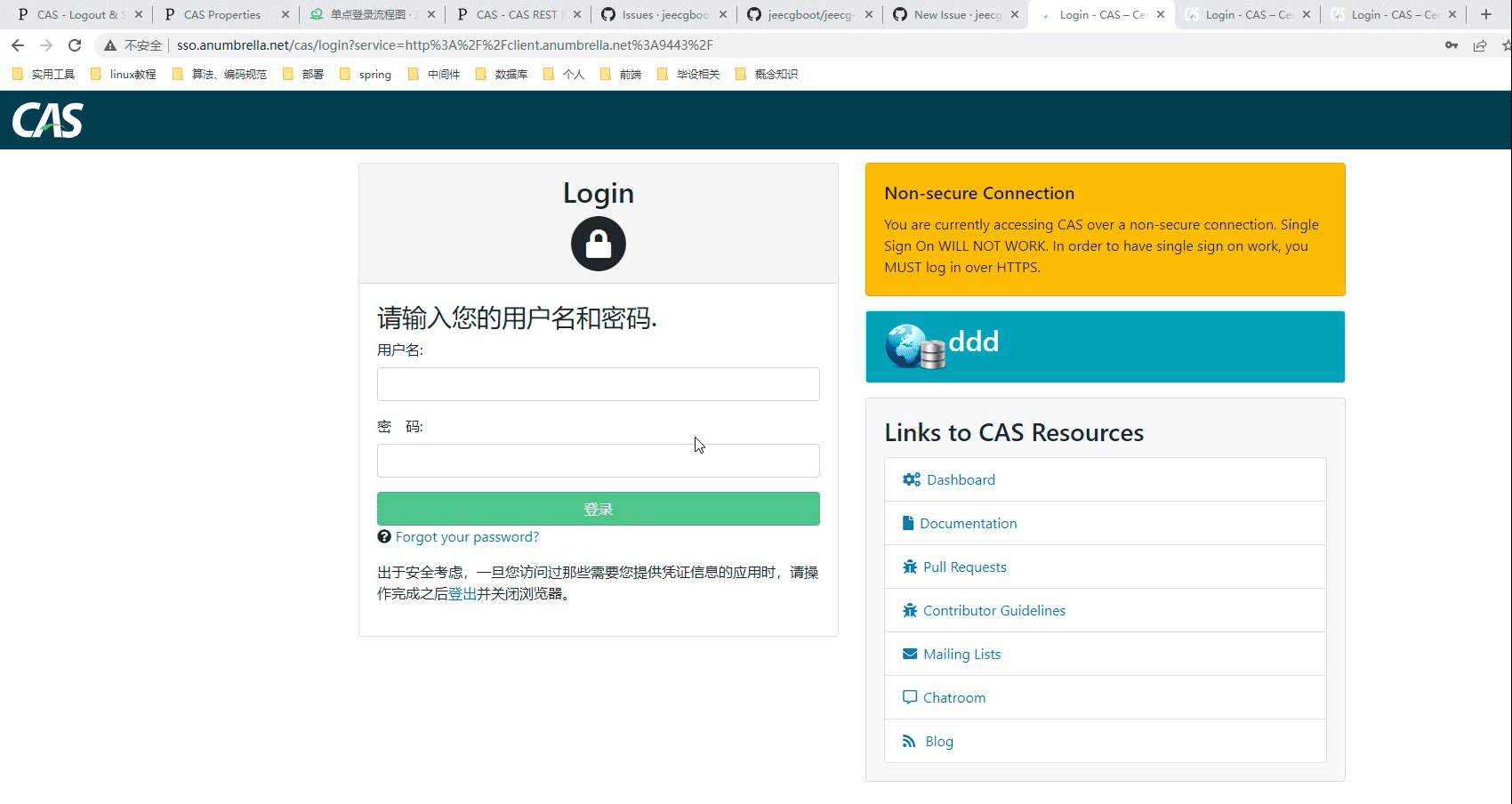Go back with browser back arrow
1512x804 pixels.
pos(18,45)
